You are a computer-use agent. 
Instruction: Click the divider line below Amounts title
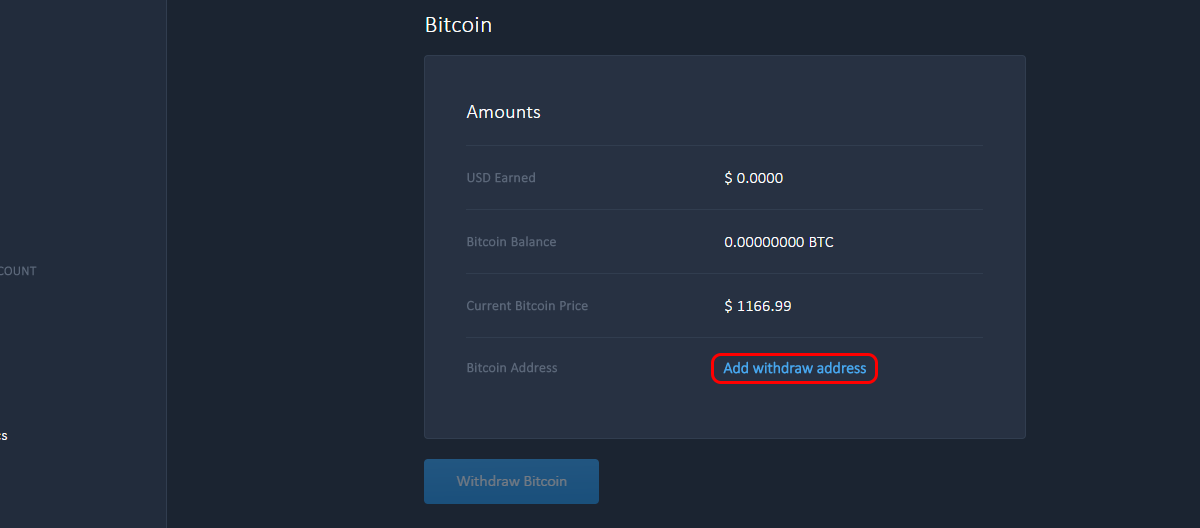[x=725, y=146]
